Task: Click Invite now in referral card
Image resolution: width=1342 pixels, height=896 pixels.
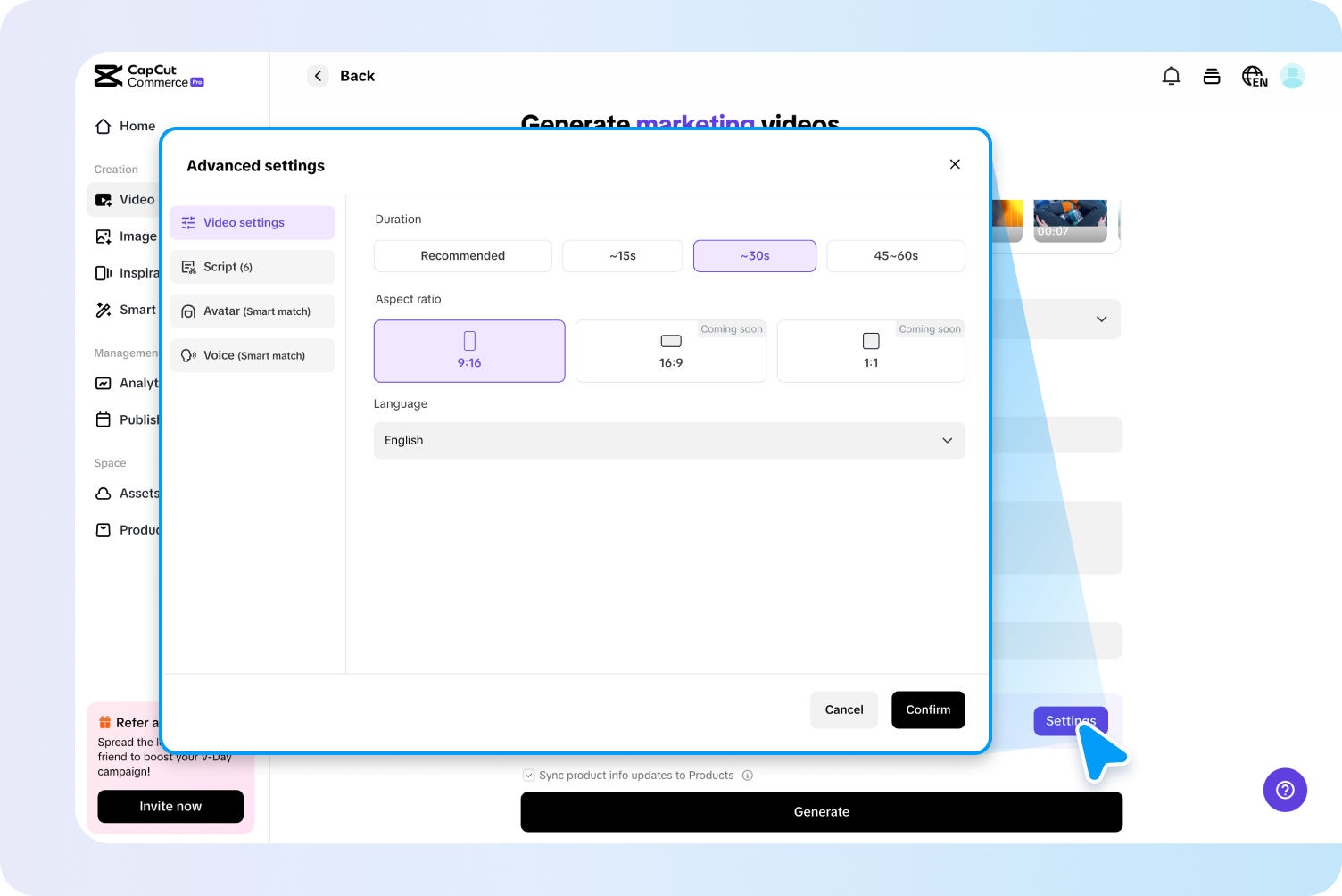Action: [x=170, y=806]
